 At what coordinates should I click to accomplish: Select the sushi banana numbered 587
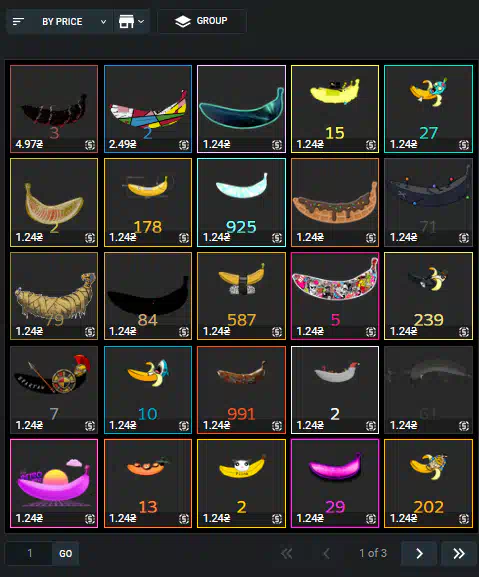point(241,296)
